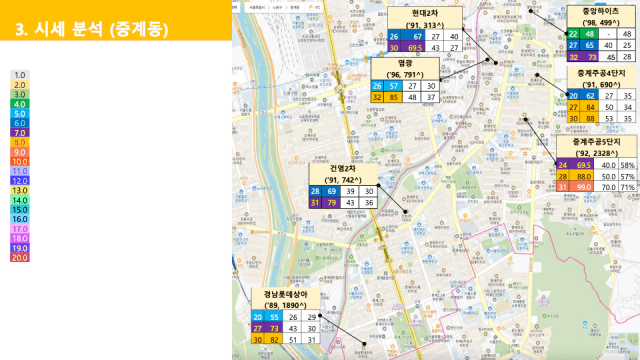
Task: Select 노원구 in the map breadcrumb
Action: pos(278,7)
